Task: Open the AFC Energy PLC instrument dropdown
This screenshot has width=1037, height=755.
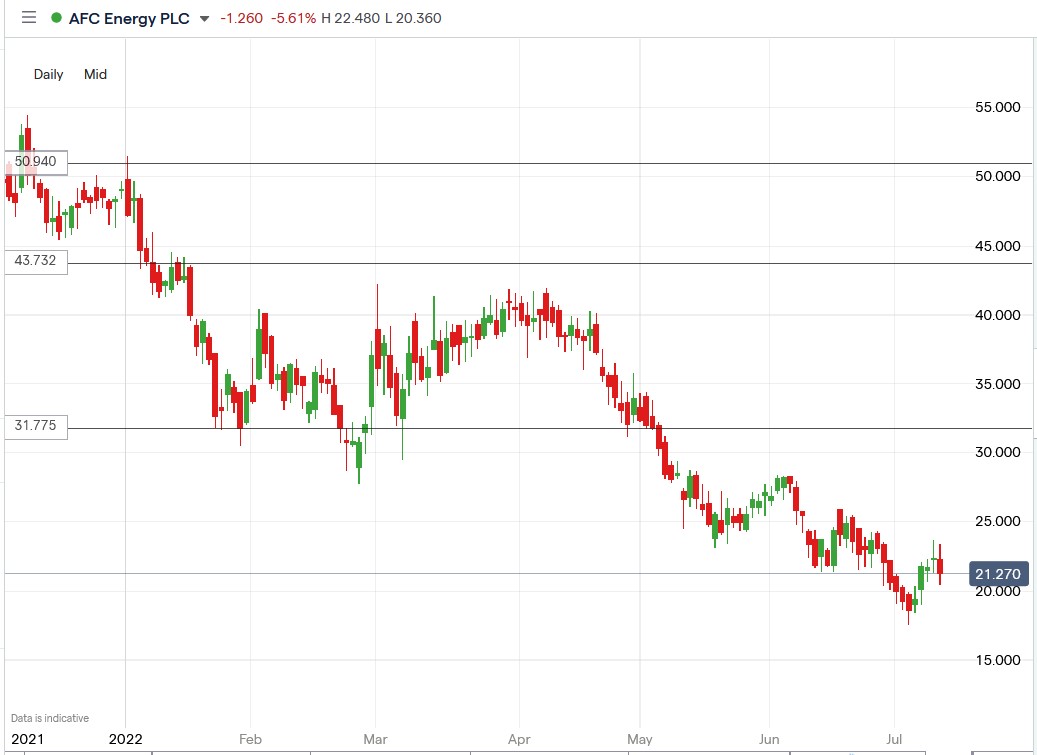Action: point(207,18)
